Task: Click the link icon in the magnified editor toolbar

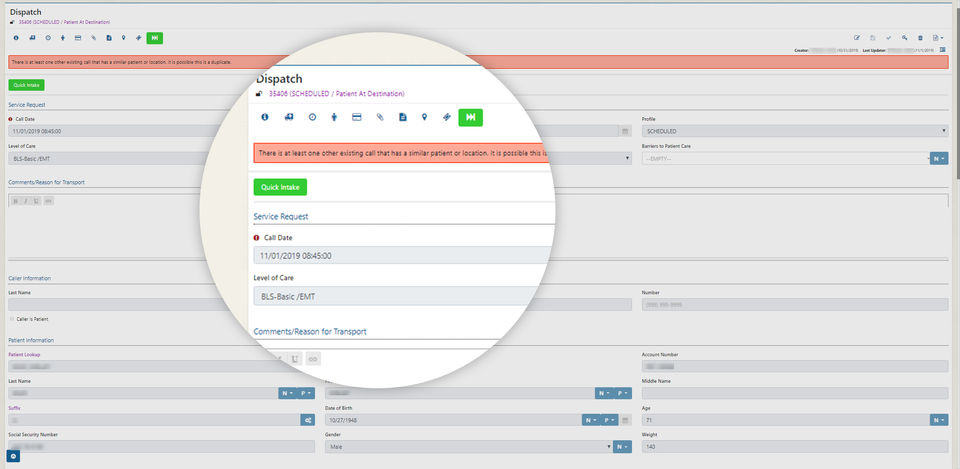Action: (x=313, y=359)
